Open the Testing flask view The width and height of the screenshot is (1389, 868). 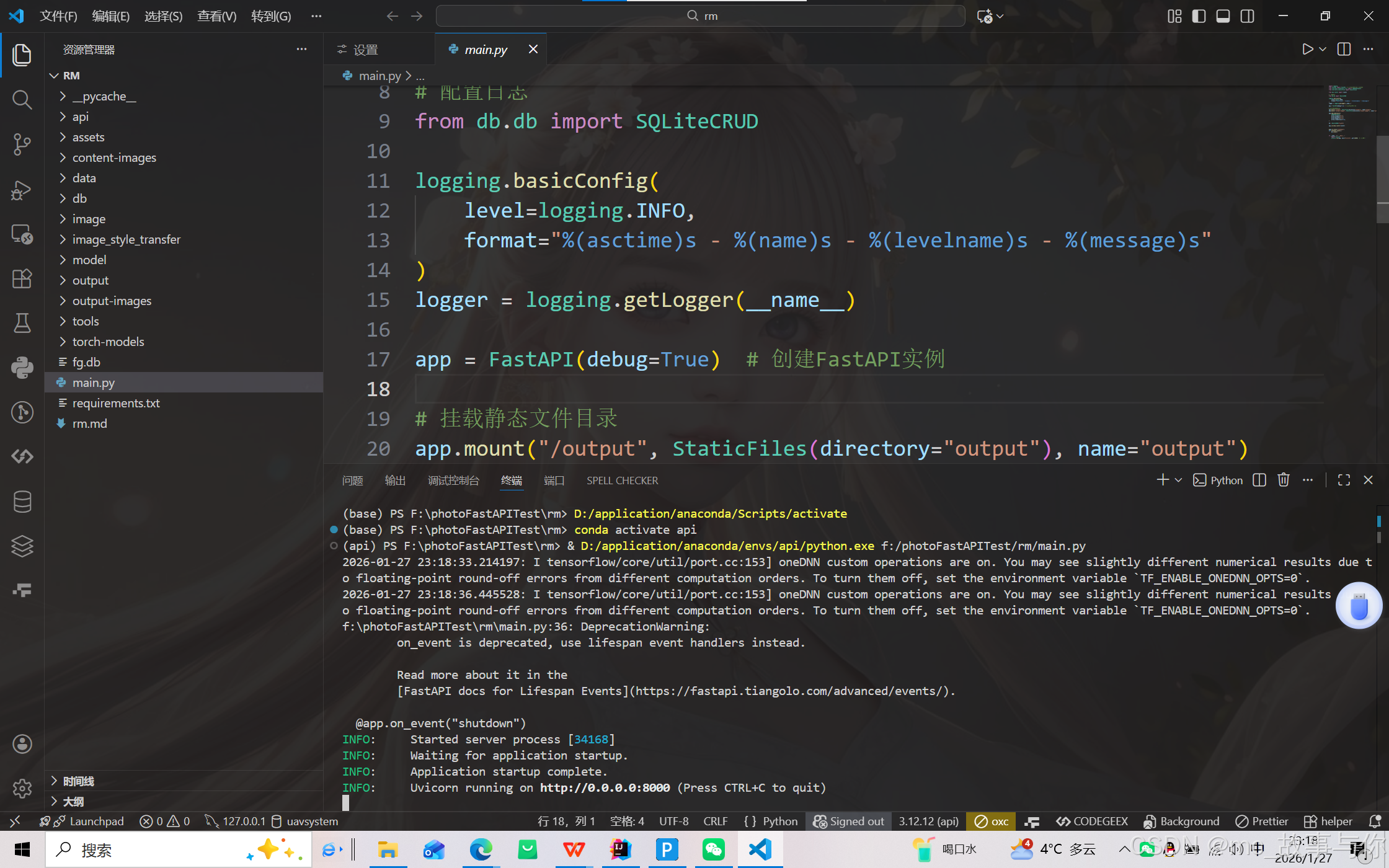22,323
